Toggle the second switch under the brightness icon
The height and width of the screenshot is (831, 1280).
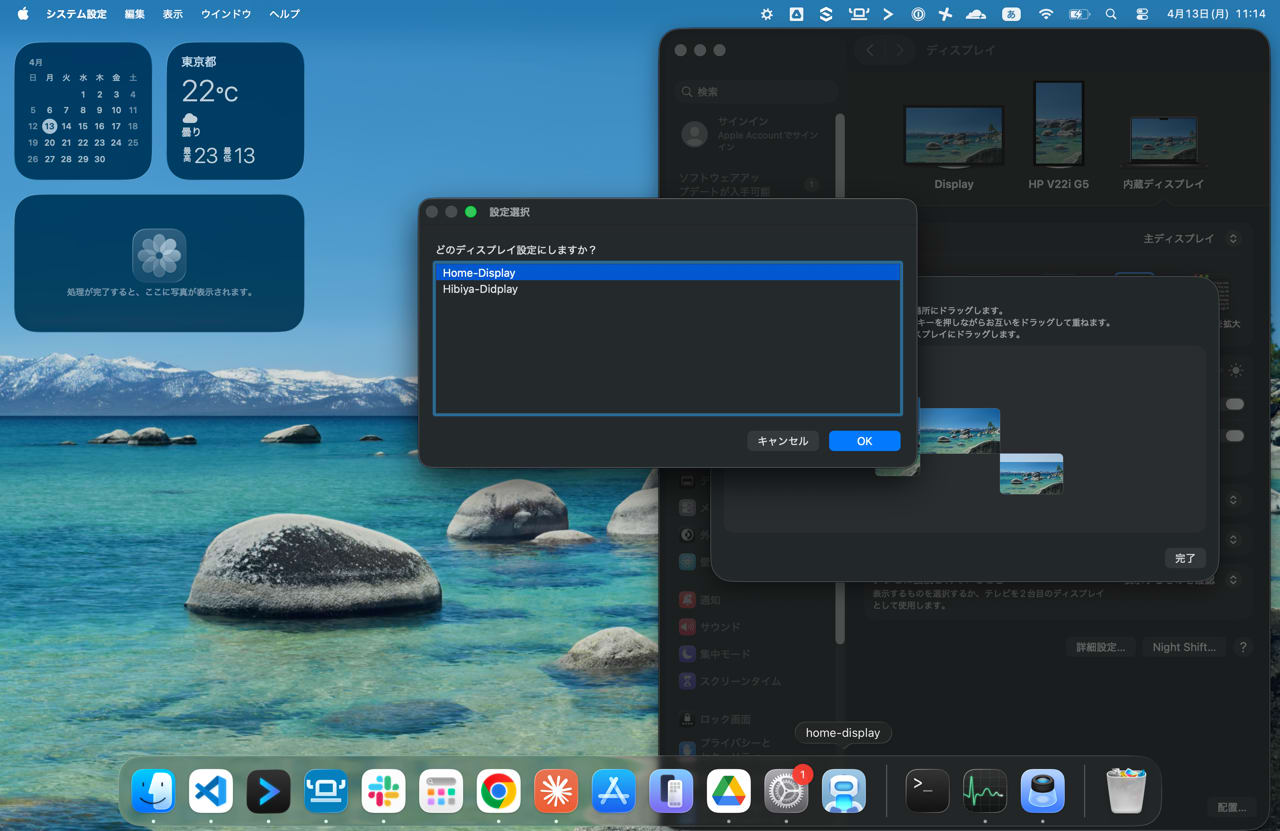[1235, 436]
